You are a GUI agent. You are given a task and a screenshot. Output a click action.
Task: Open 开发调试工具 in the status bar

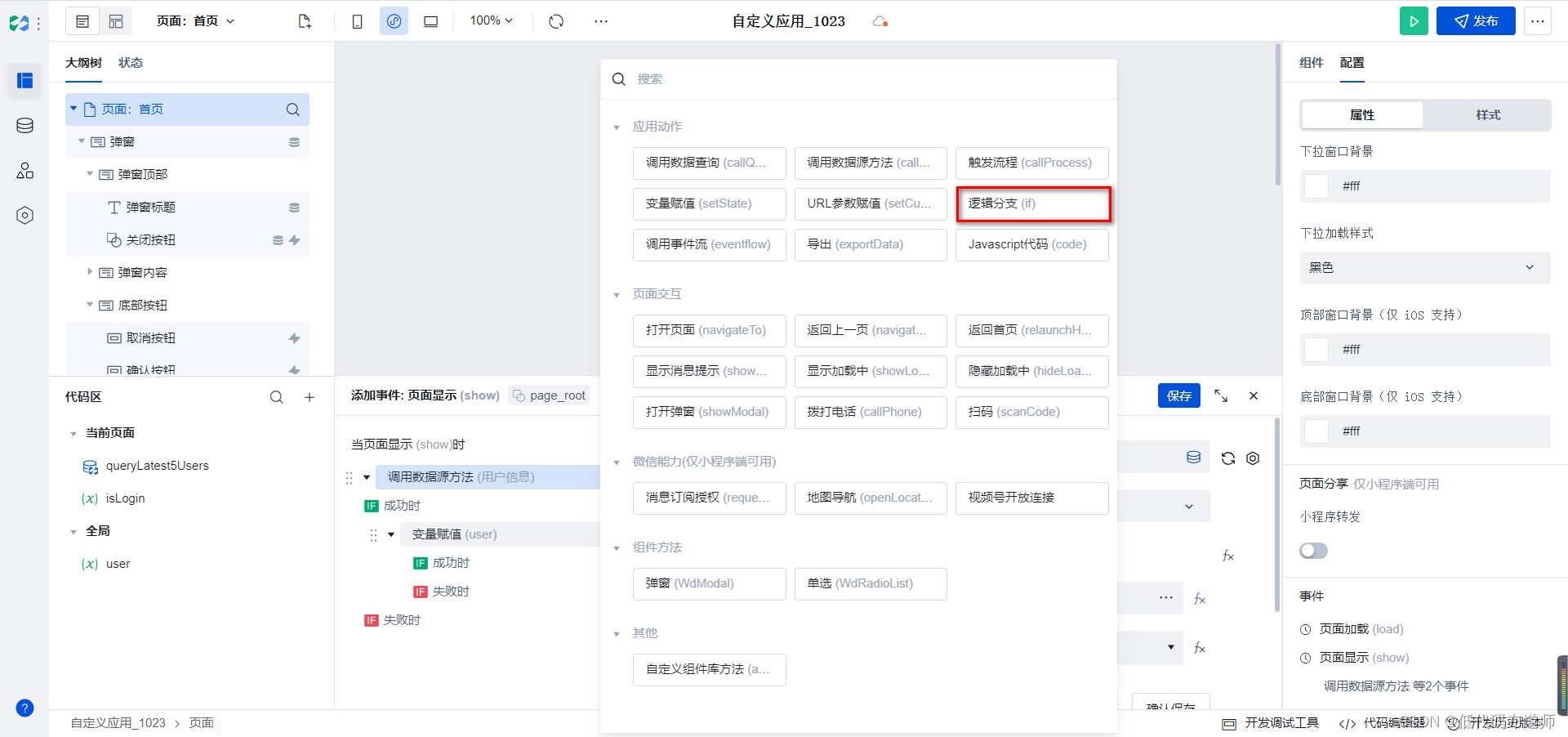(1271, 723)
